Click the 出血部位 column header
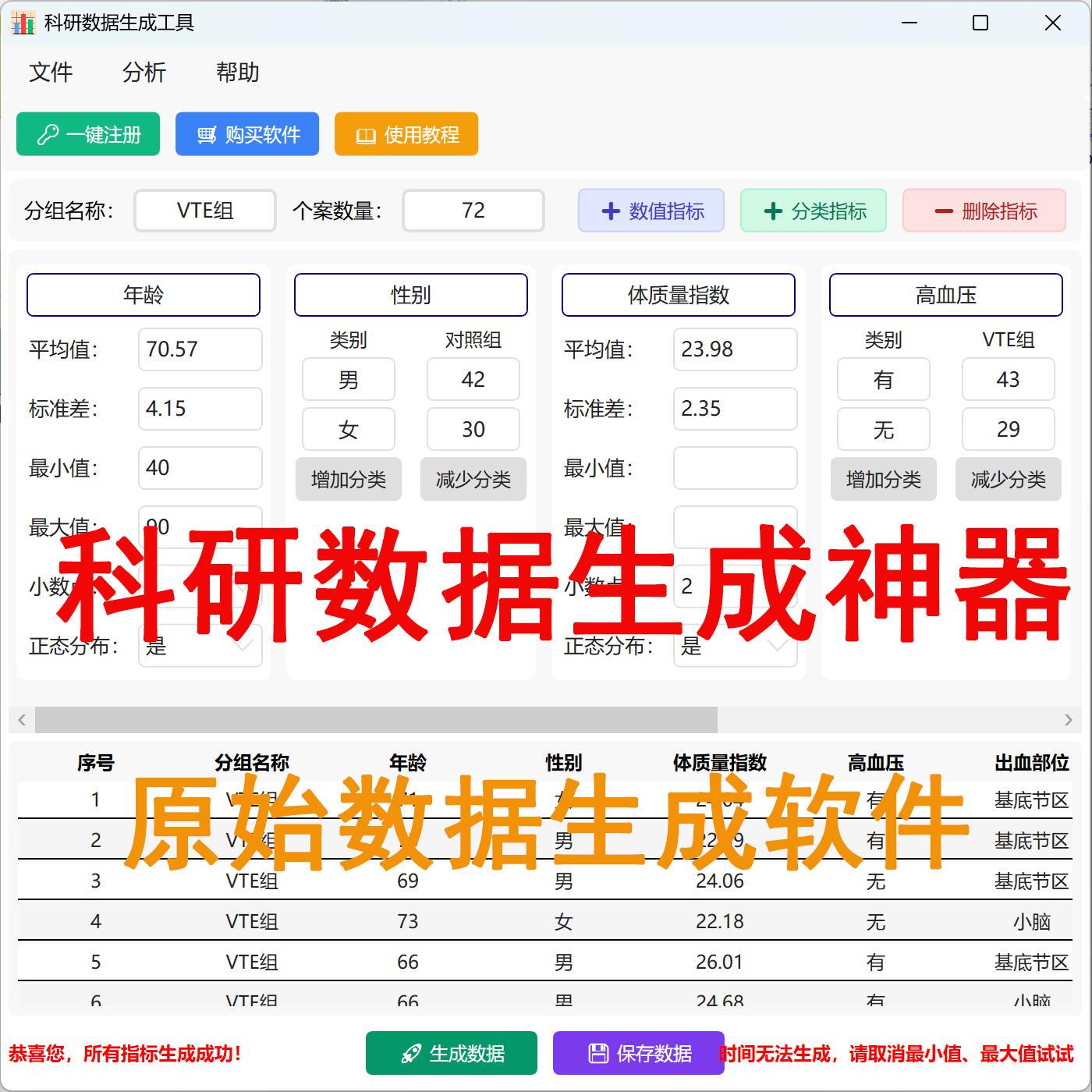Image resolution: width=1092 pixels, height=1092 pixels. tap(1032, 763)
